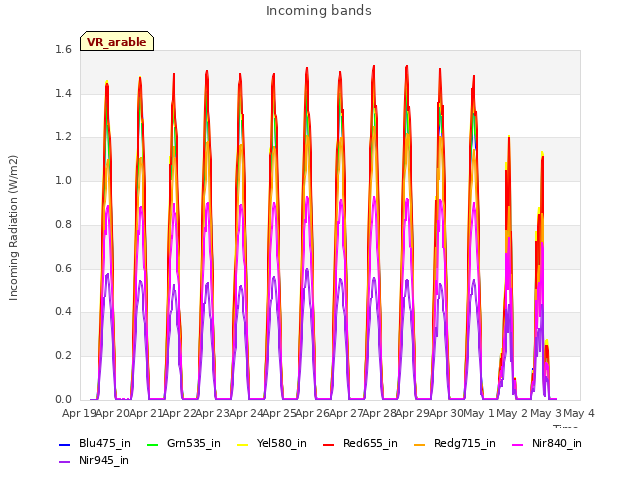Click the 1.2 y-axis tick label
Viewport: 640px width, 480px height.
(63, 137)
